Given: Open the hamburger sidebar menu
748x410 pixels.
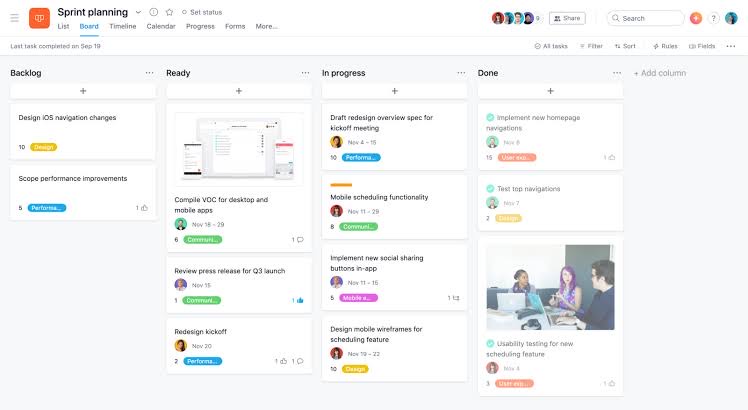Looking at the screenshot, I should tap(14, 18).
